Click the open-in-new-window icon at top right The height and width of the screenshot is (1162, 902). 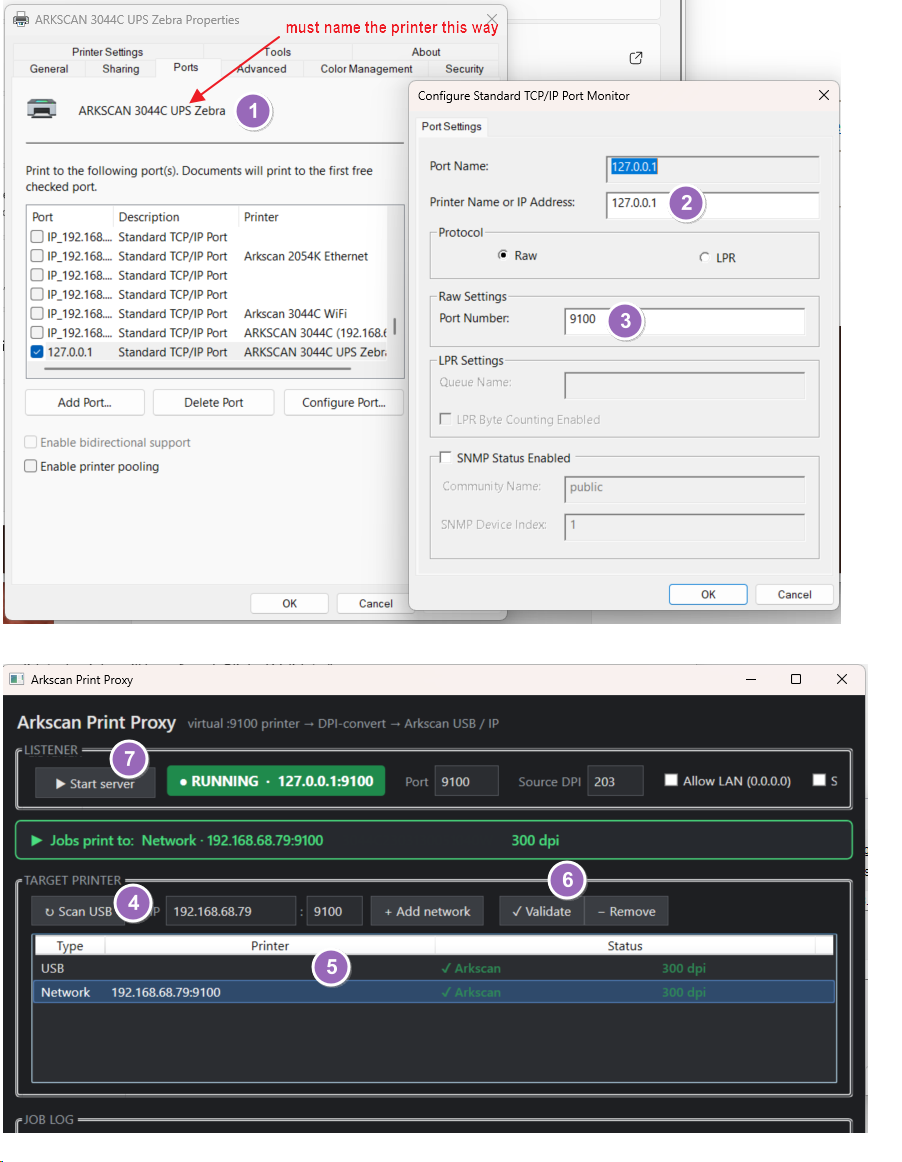636,58
